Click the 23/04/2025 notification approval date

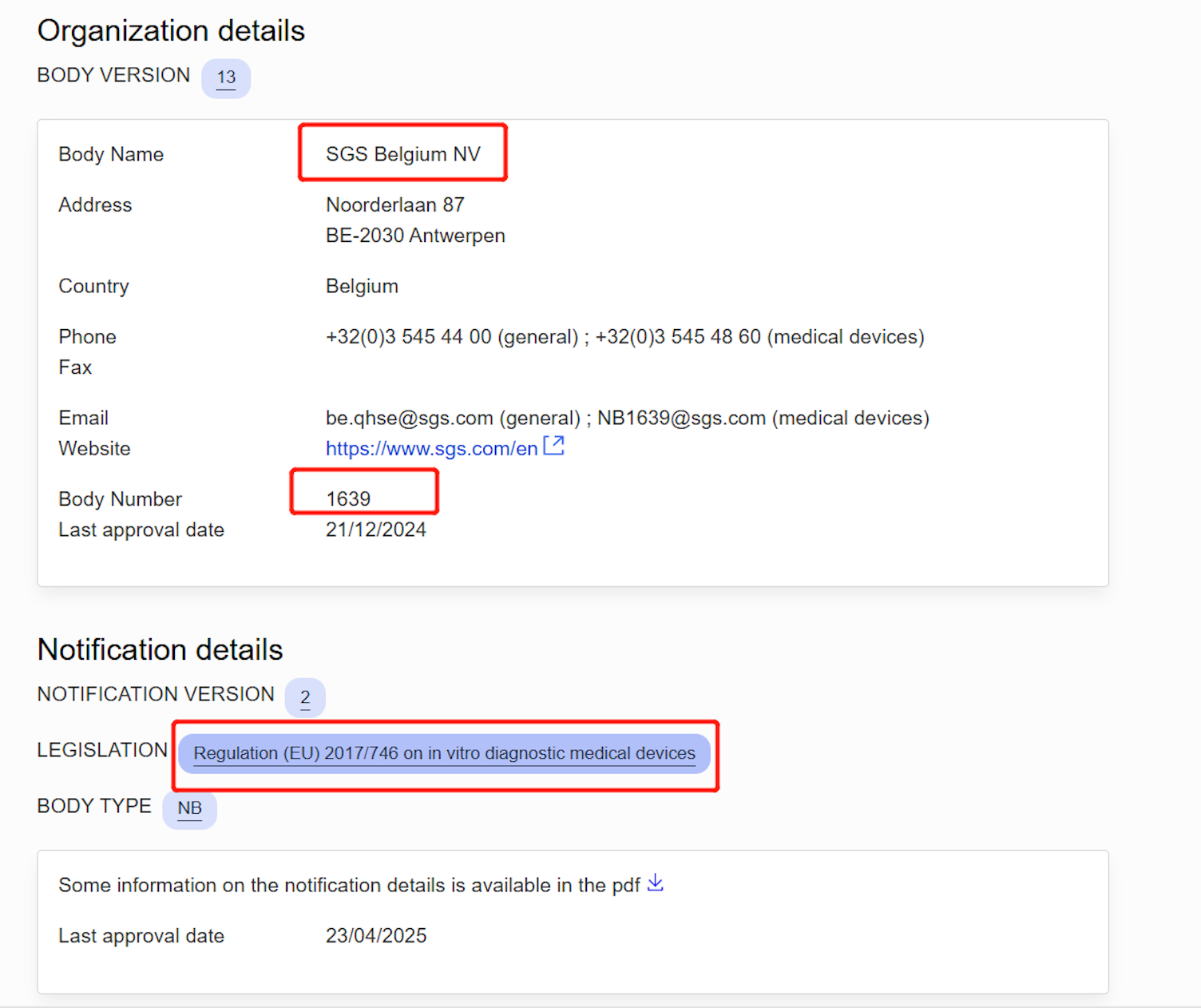[375, 935]
